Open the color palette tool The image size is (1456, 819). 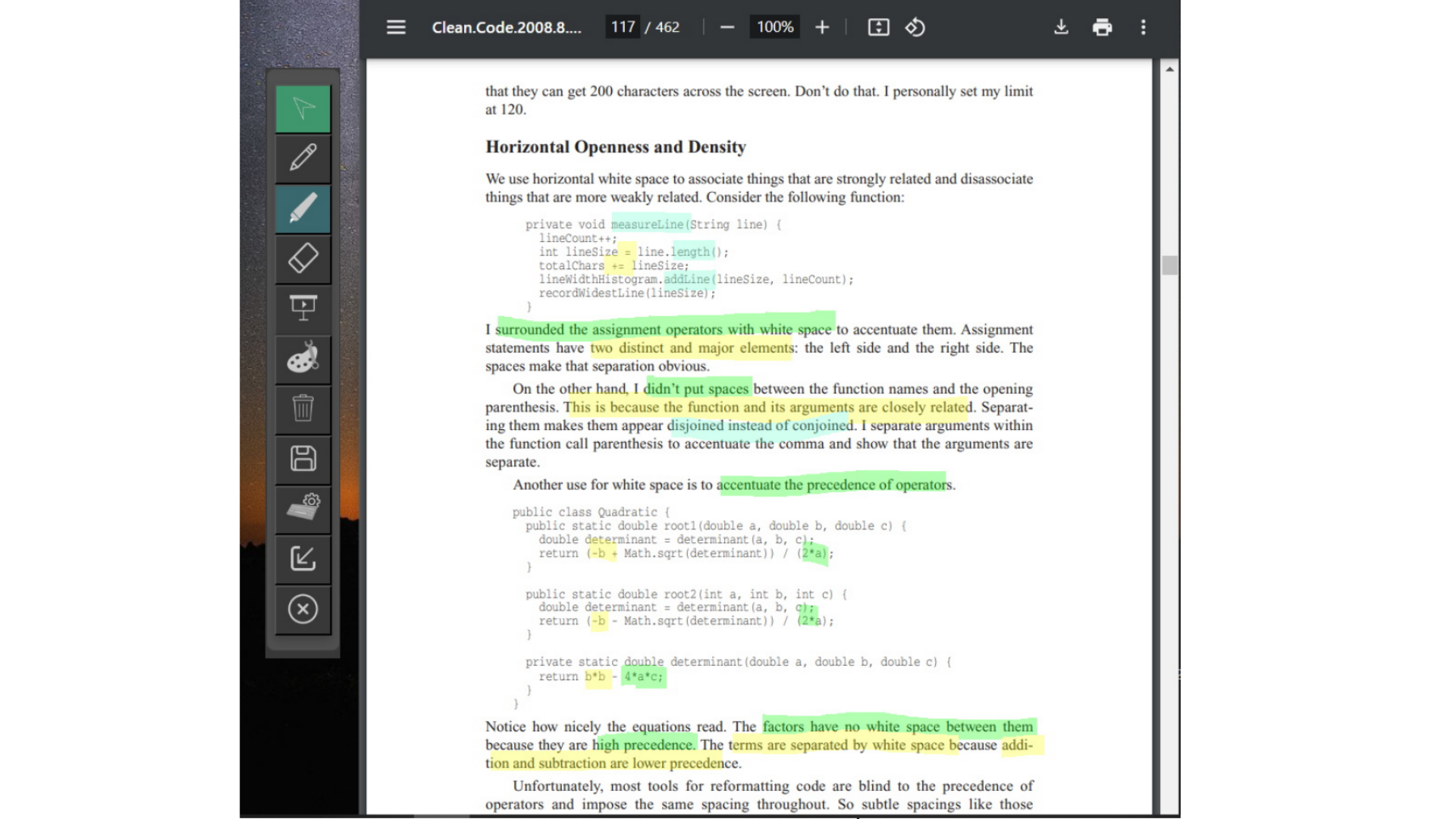pos(303,359)
